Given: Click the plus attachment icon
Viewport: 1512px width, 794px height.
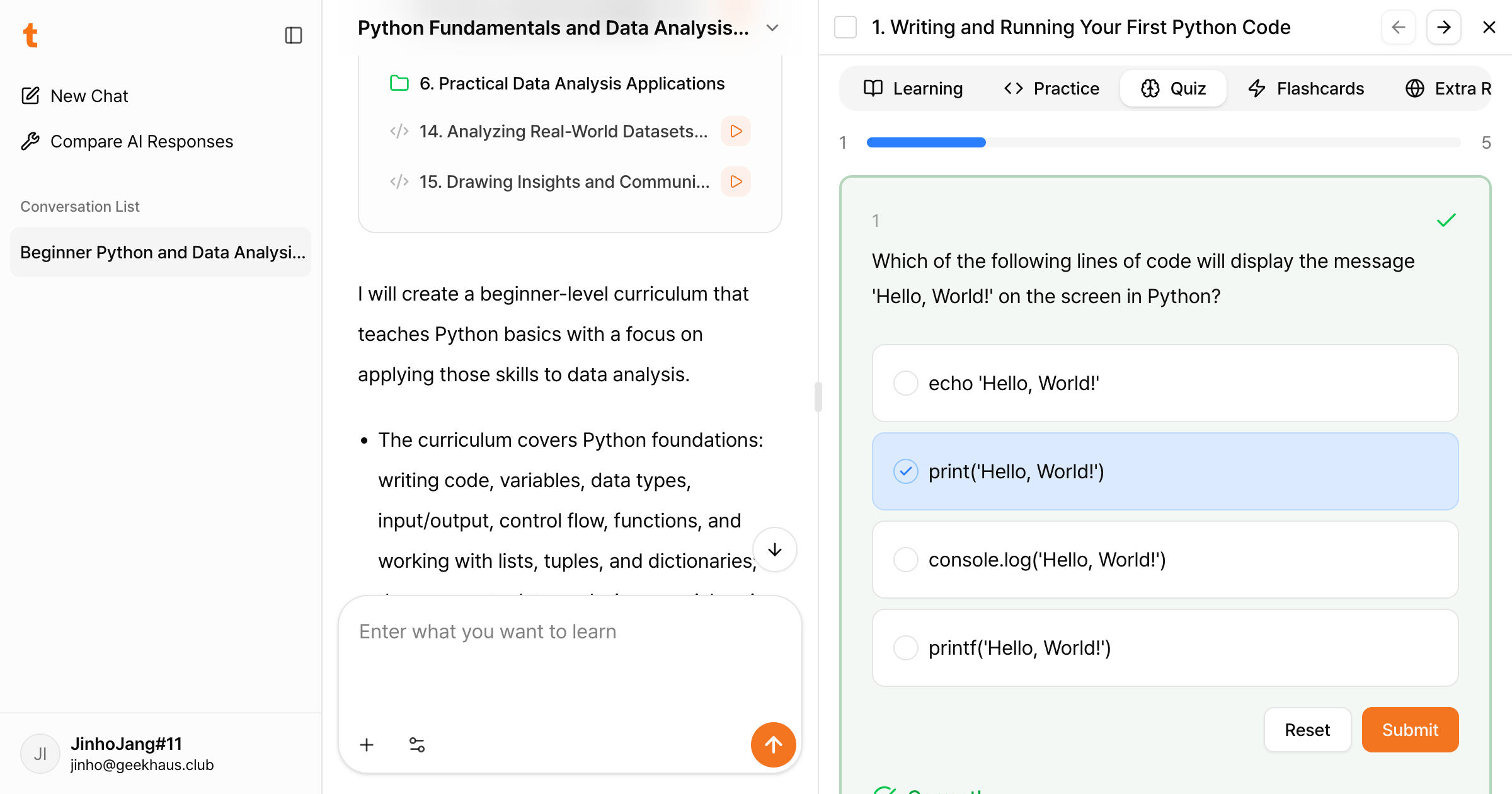Looking at the screenshot, I should point(367,745).
